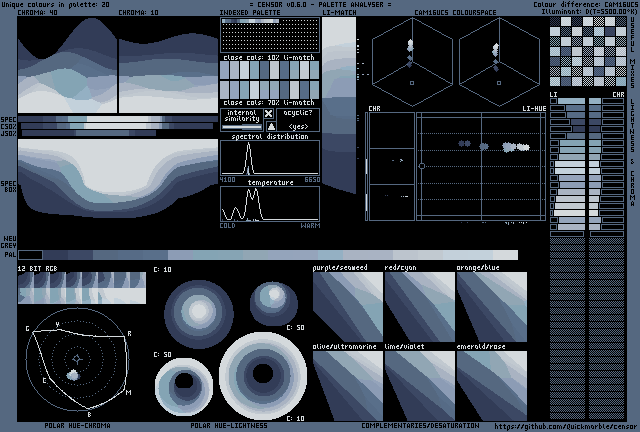640x432 pixels.
Task: Click the X icon beside internal similarity
Action: tap(269, 115)
